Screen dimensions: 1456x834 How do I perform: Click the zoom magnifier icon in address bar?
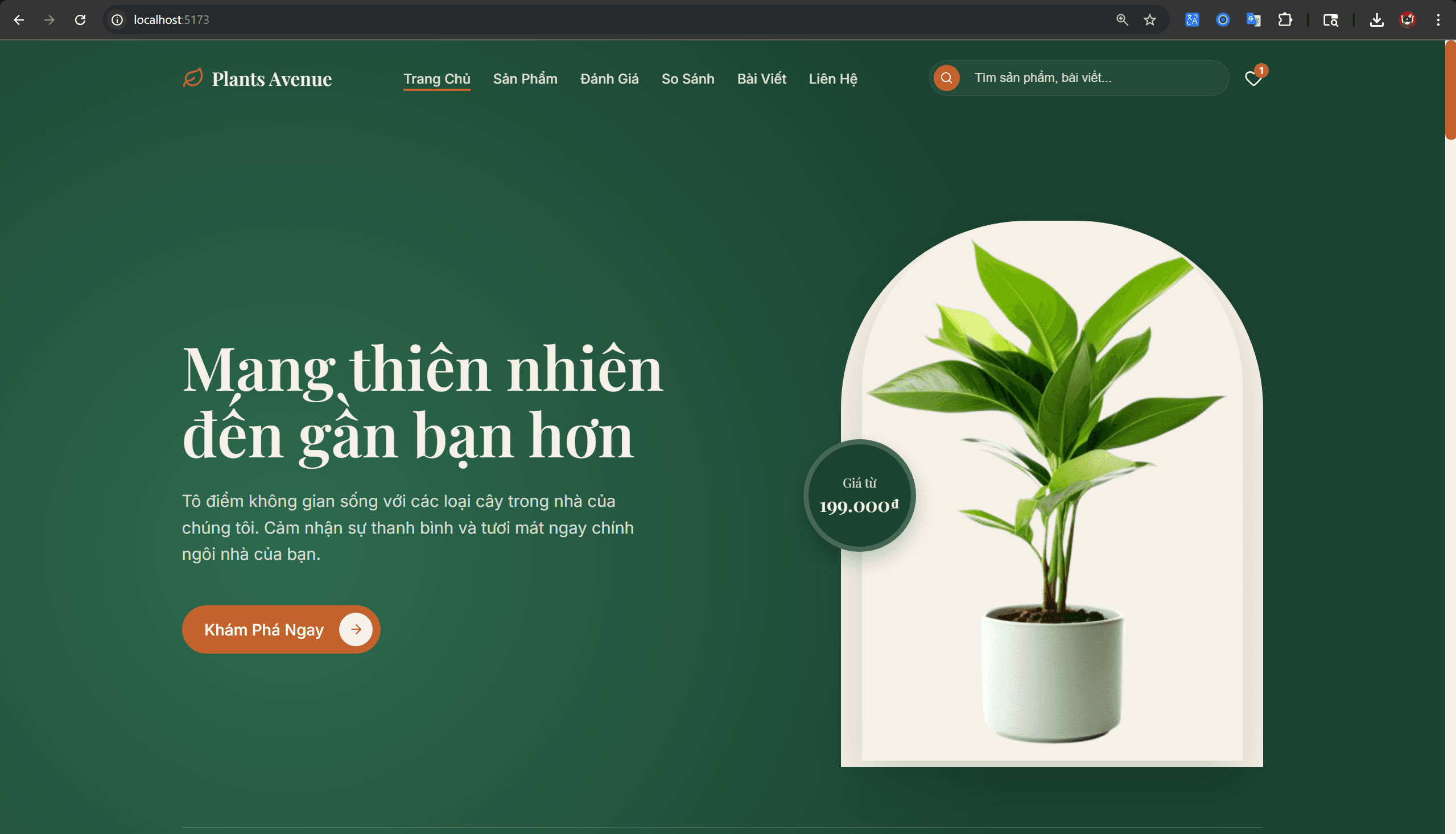point(1122,20)
